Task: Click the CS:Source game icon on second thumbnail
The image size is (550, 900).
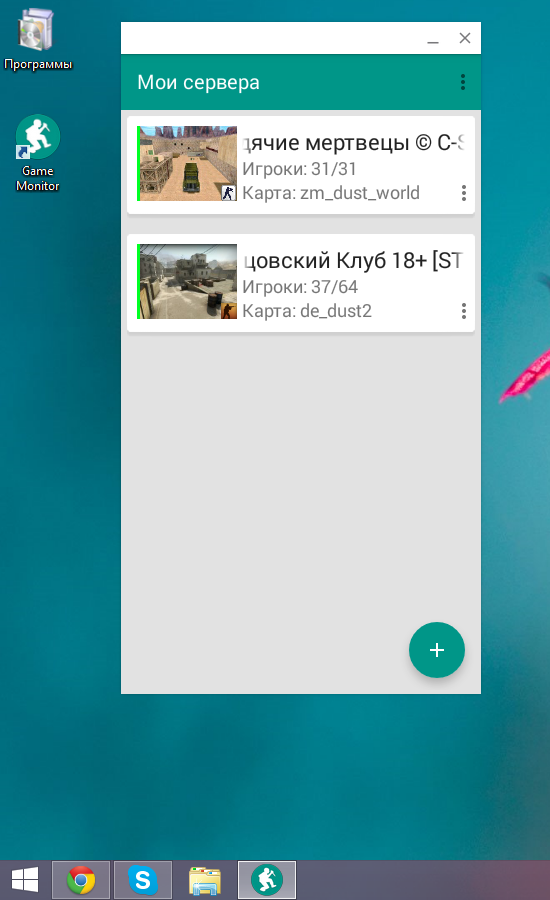Action: pos(229,311)
